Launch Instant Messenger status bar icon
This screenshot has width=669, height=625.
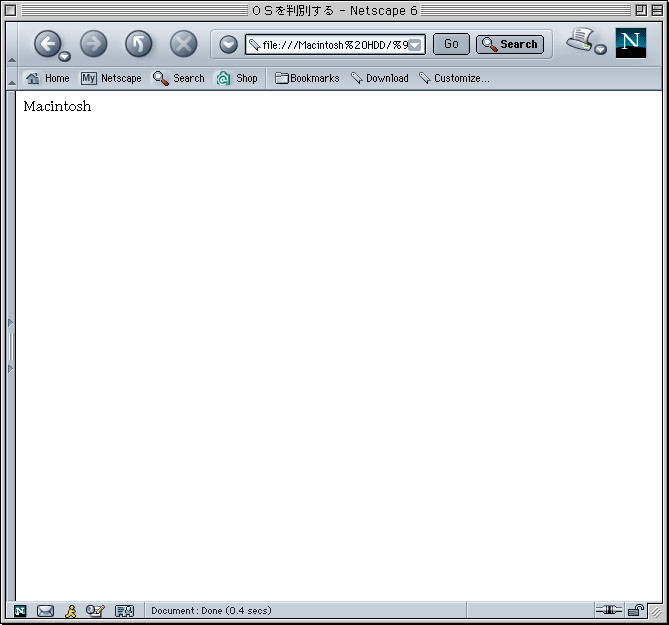[x=70, y=611]
